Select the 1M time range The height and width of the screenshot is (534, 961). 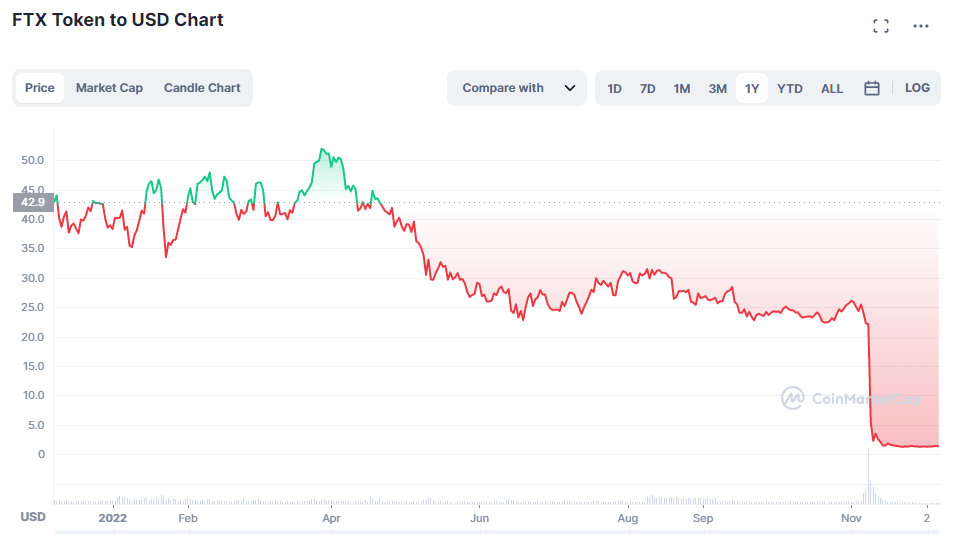[x=682, y=88]
